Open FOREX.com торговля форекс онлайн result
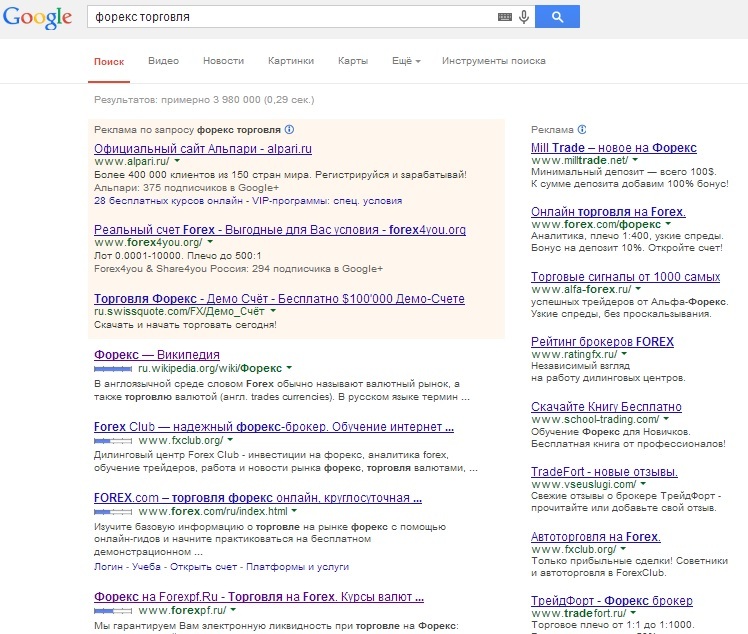Image resolution: width=748 pixels, height=634 pixels. (x=258, y=498)
